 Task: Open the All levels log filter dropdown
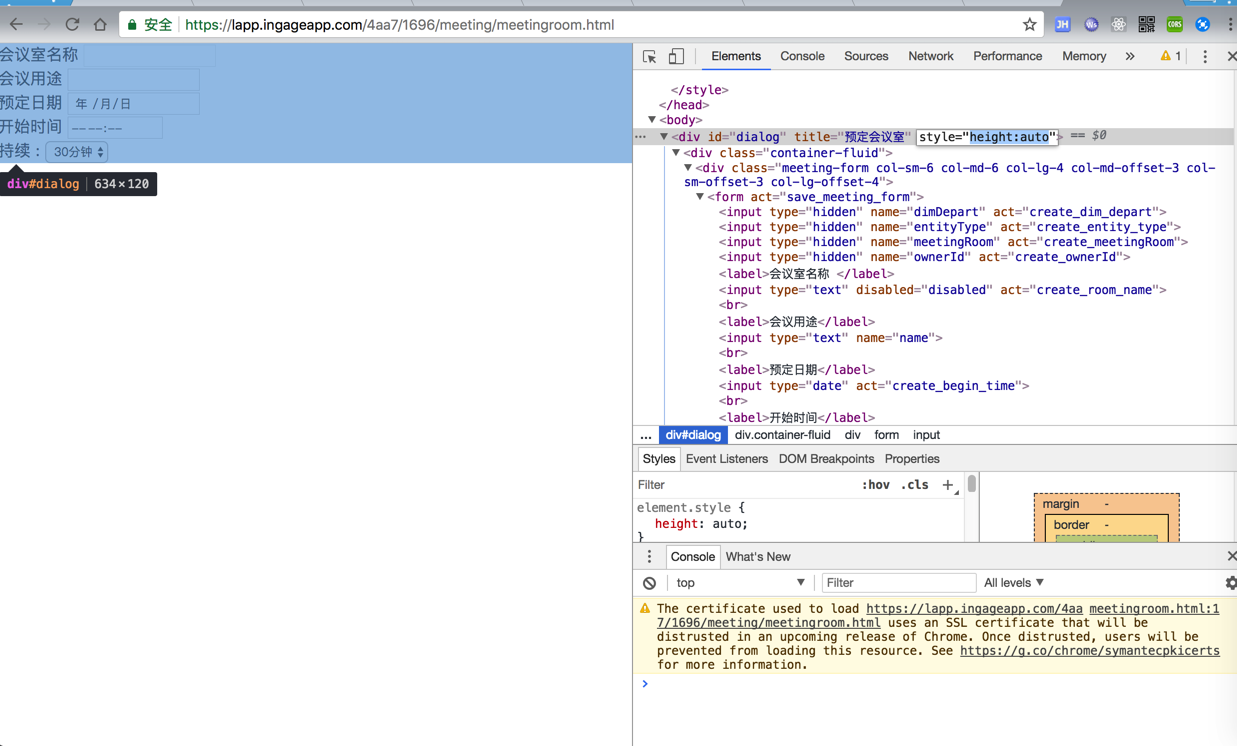pyautogui.click(x=1013, y=583)
